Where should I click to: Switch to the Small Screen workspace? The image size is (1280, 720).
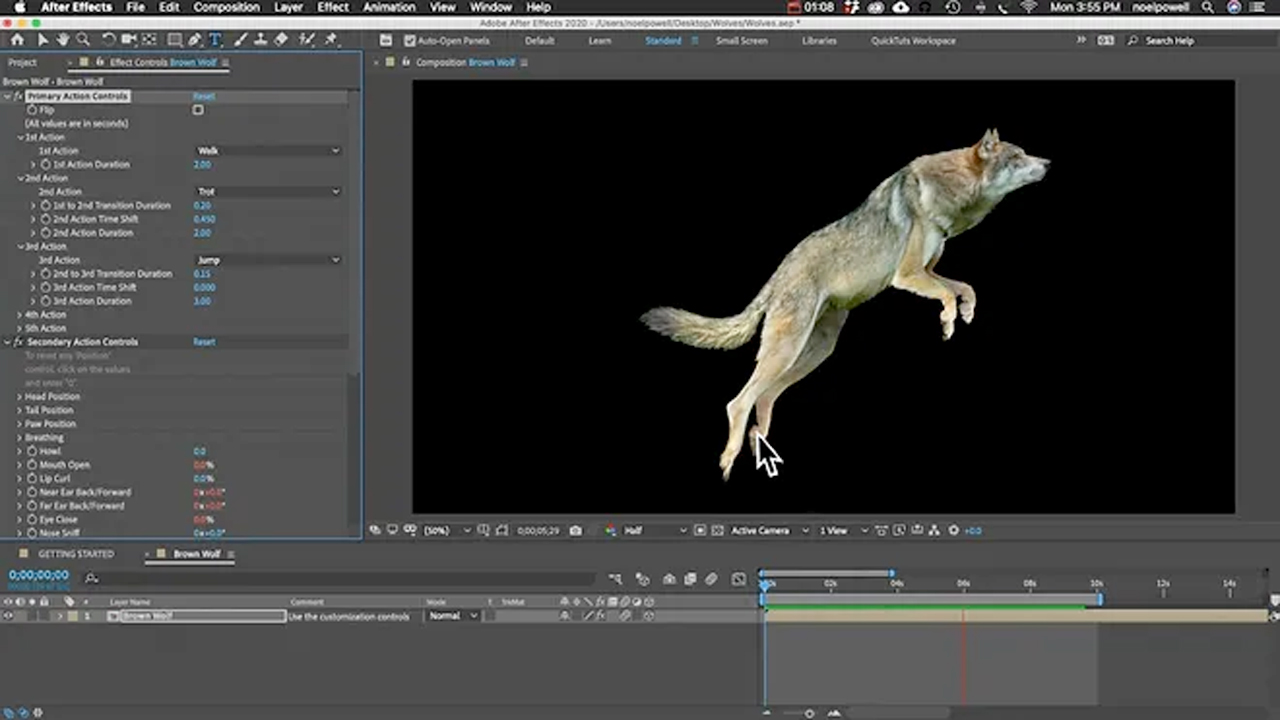741,41
